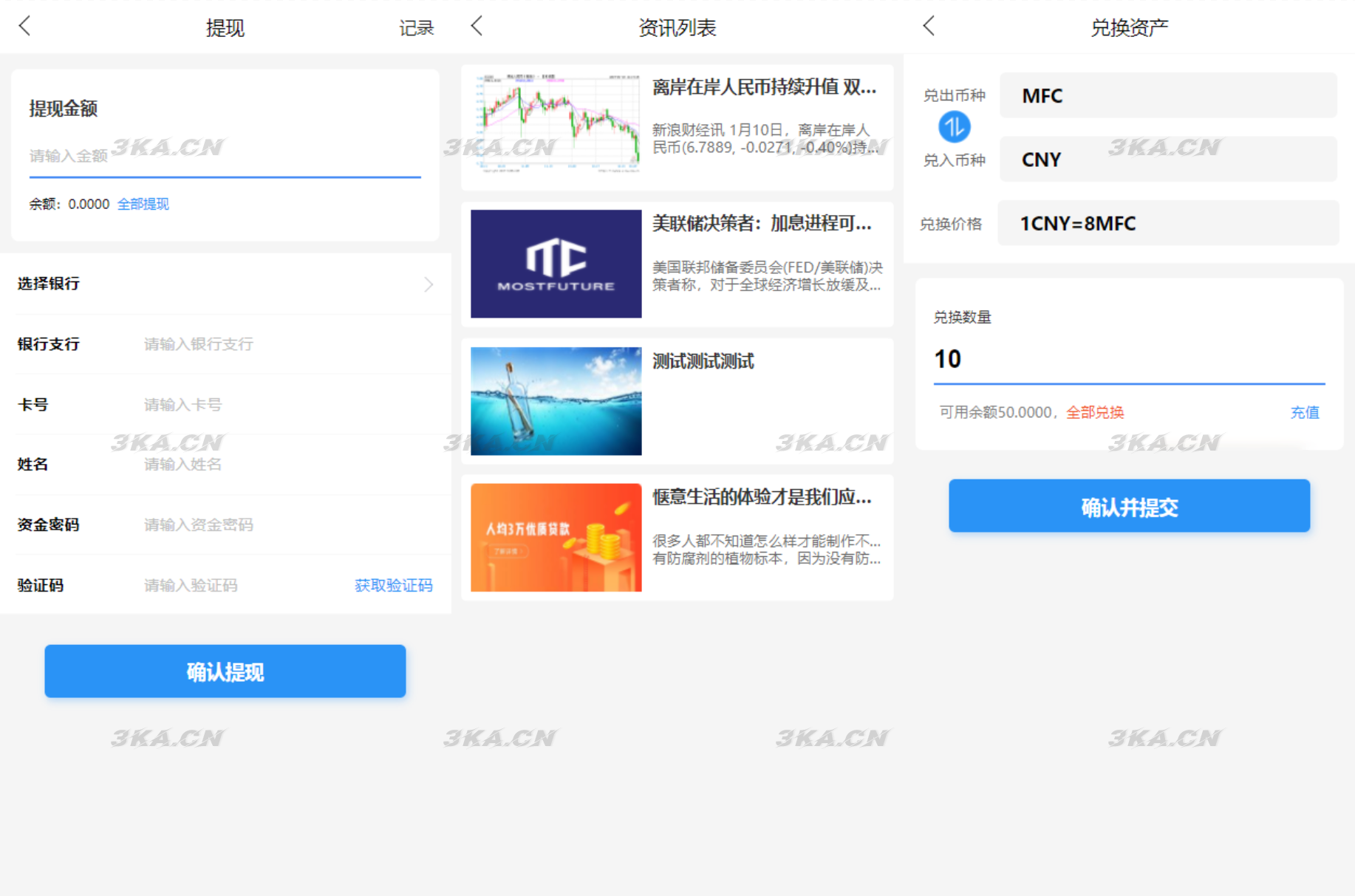Click the 全部兑换 link
The height and width of the screenshot is (896, 1355).
1095,412
